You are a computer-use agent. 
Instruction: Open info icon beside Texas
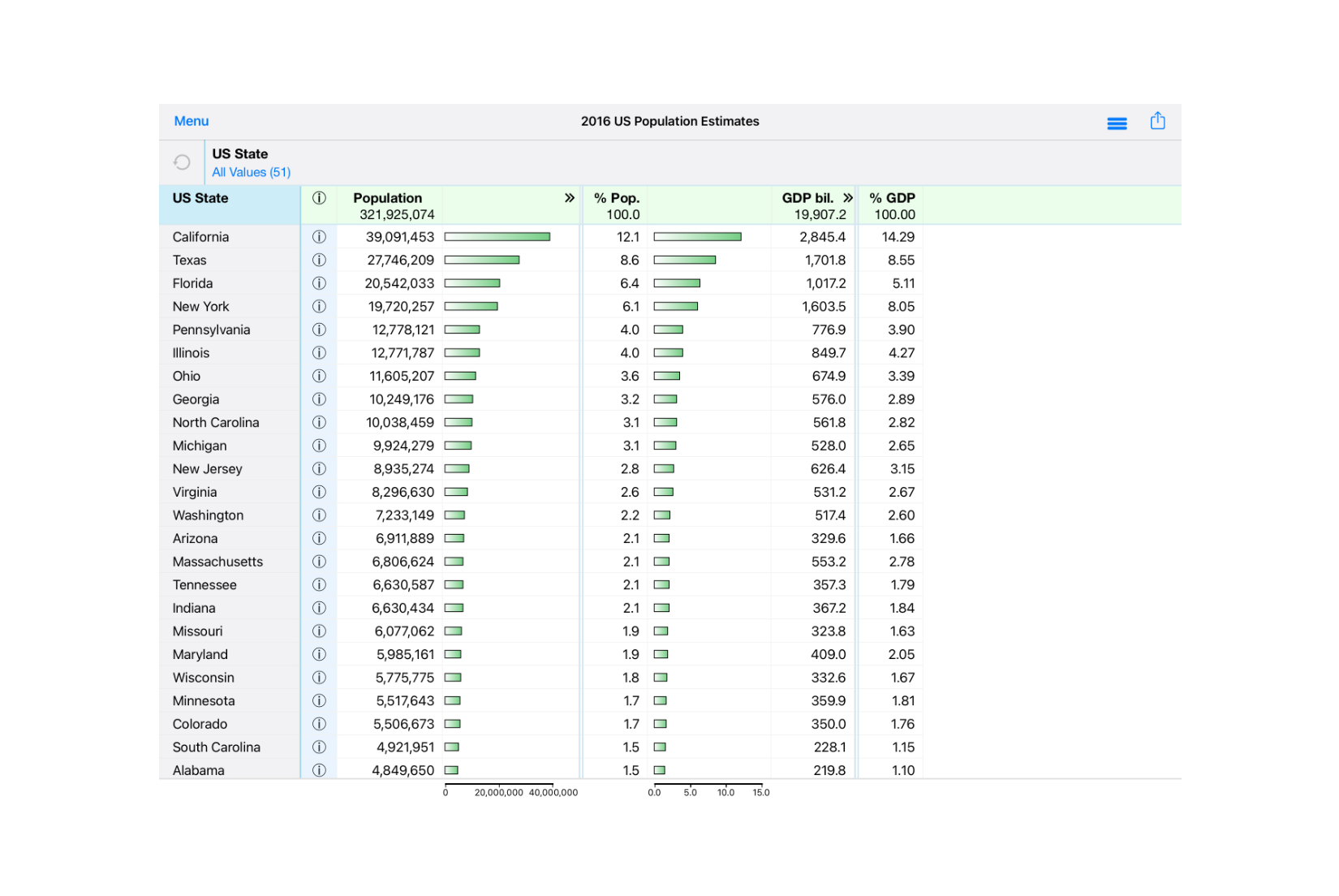[x=319, y=260]
